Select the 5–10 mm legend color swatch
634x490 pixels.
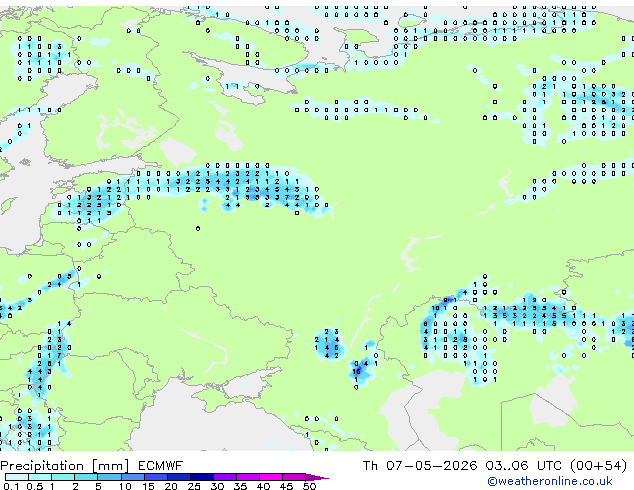point(109,477)
